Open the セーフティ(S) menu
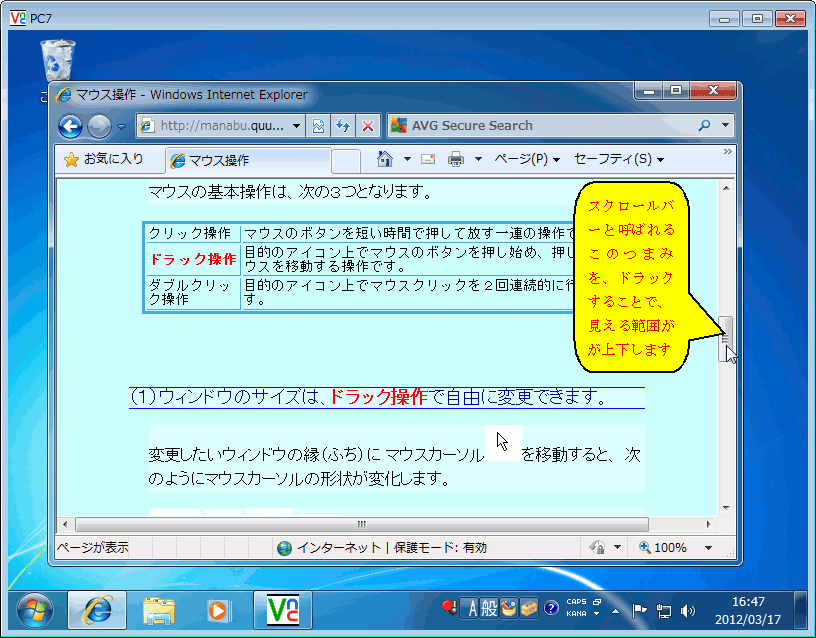This screenshot has height=638, width=816. coord(618,159)
